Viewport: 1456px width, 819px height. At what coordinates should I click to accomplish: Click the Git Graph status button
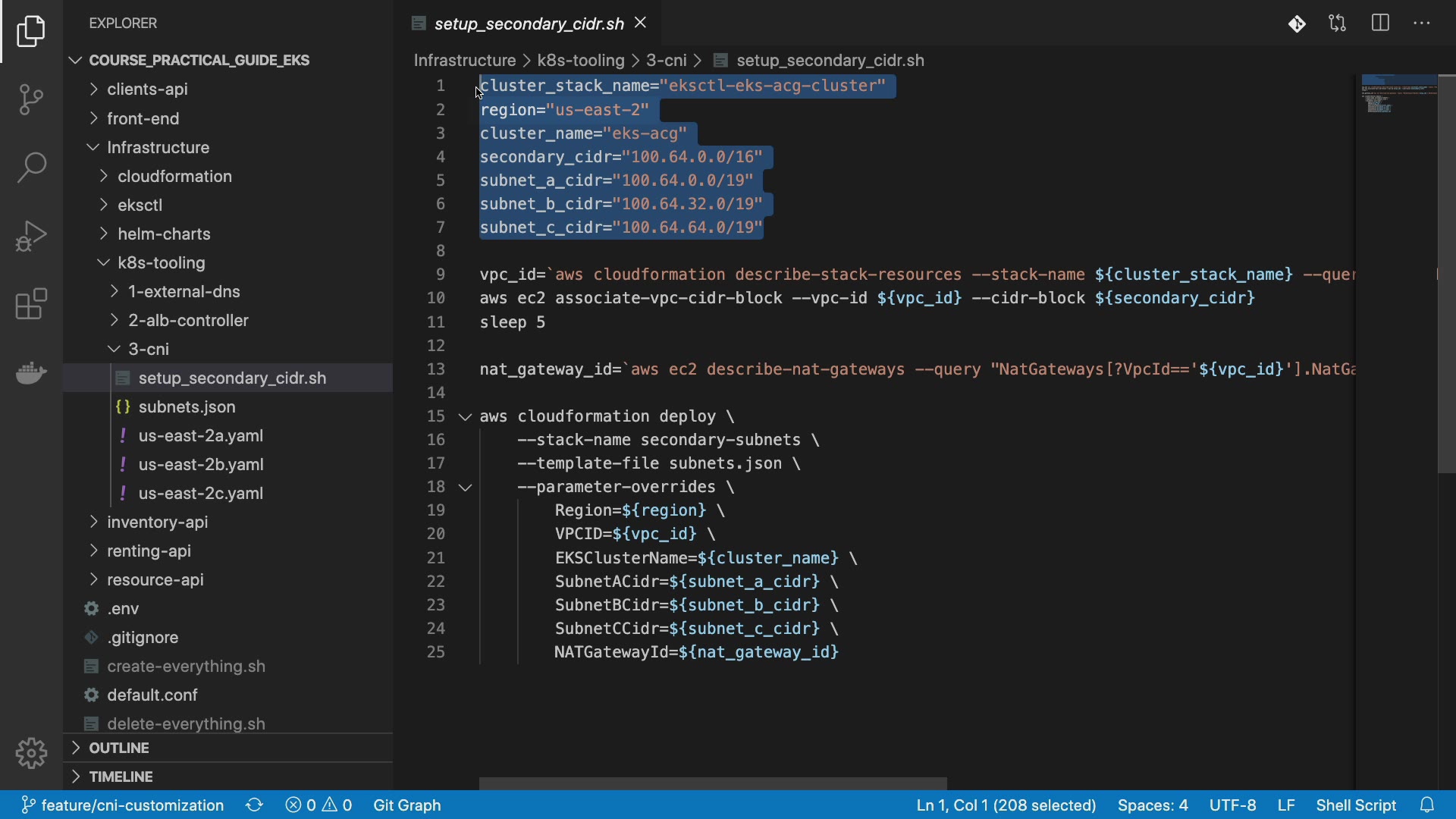[x=406, y=805]
